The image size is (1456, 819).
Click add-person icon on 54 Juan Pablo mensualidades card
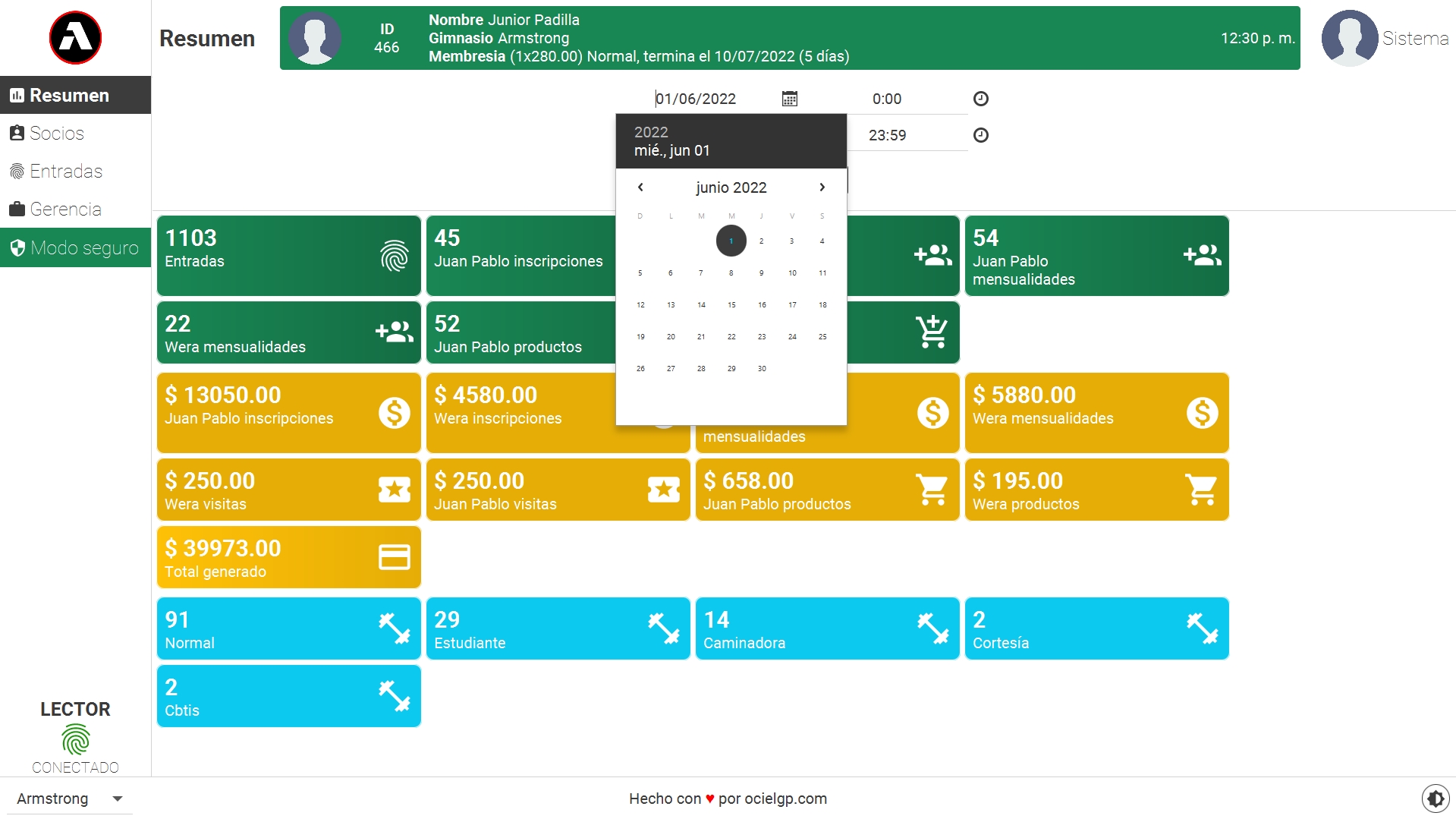point(1203,255)
